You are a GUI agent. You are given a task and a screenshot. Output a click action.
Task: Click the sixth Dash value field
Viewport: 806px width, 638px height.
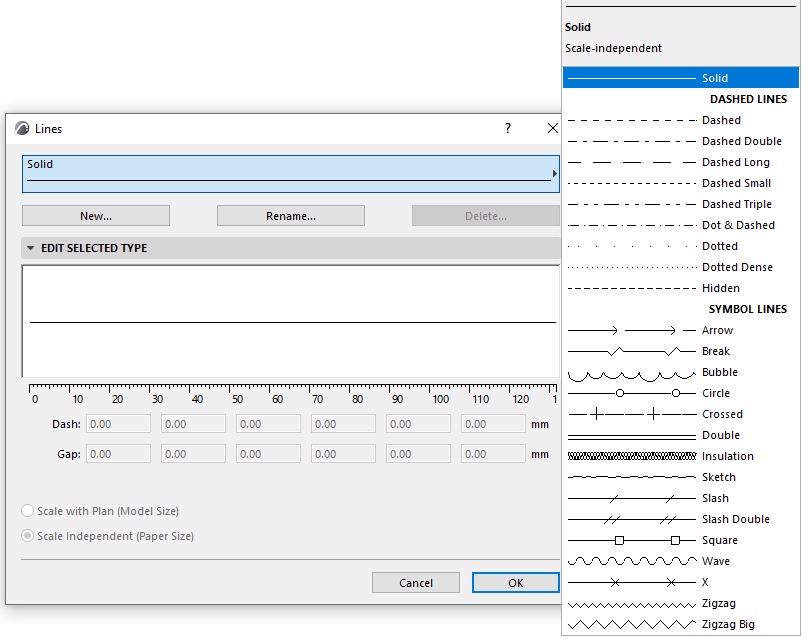(493, 424)
